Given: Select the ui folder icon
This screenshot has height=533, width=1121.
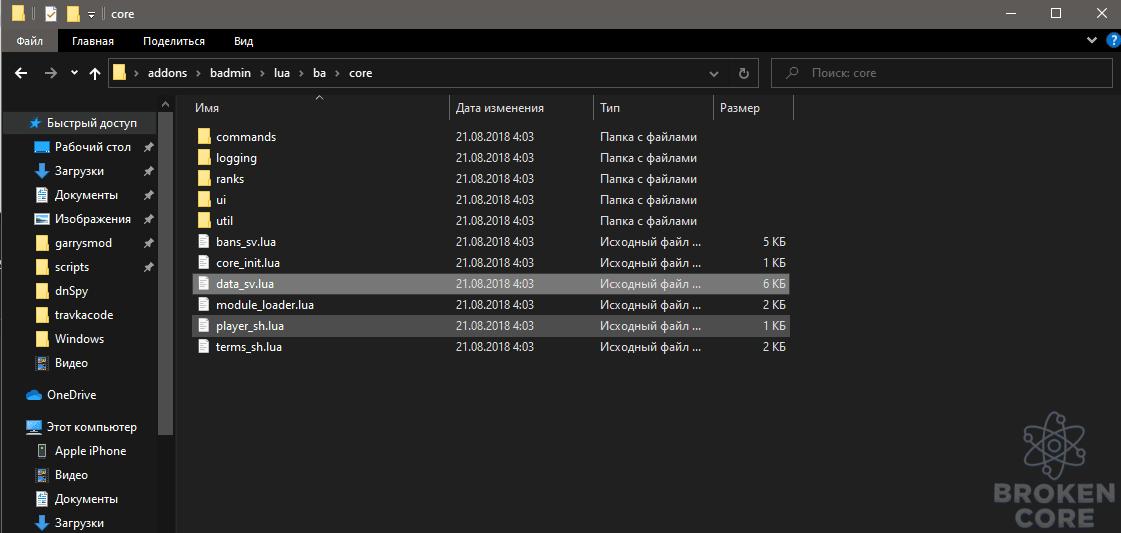Looking at the screenshot, I should tap(204, 200).
